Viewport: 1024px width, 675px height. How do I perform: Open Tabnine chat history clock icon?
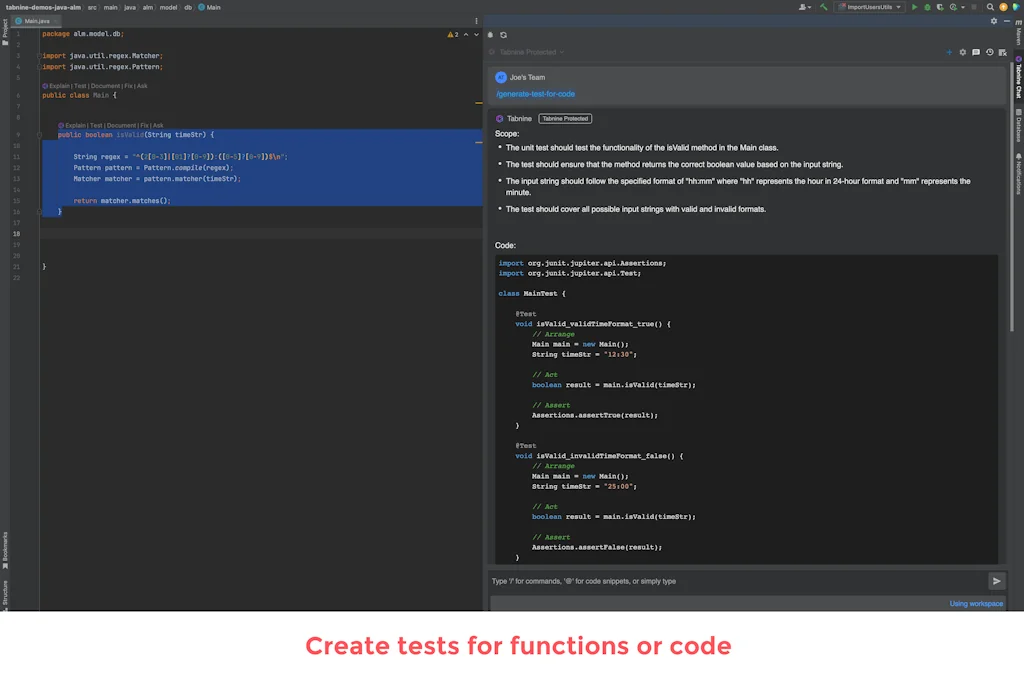tap(989, 52)
